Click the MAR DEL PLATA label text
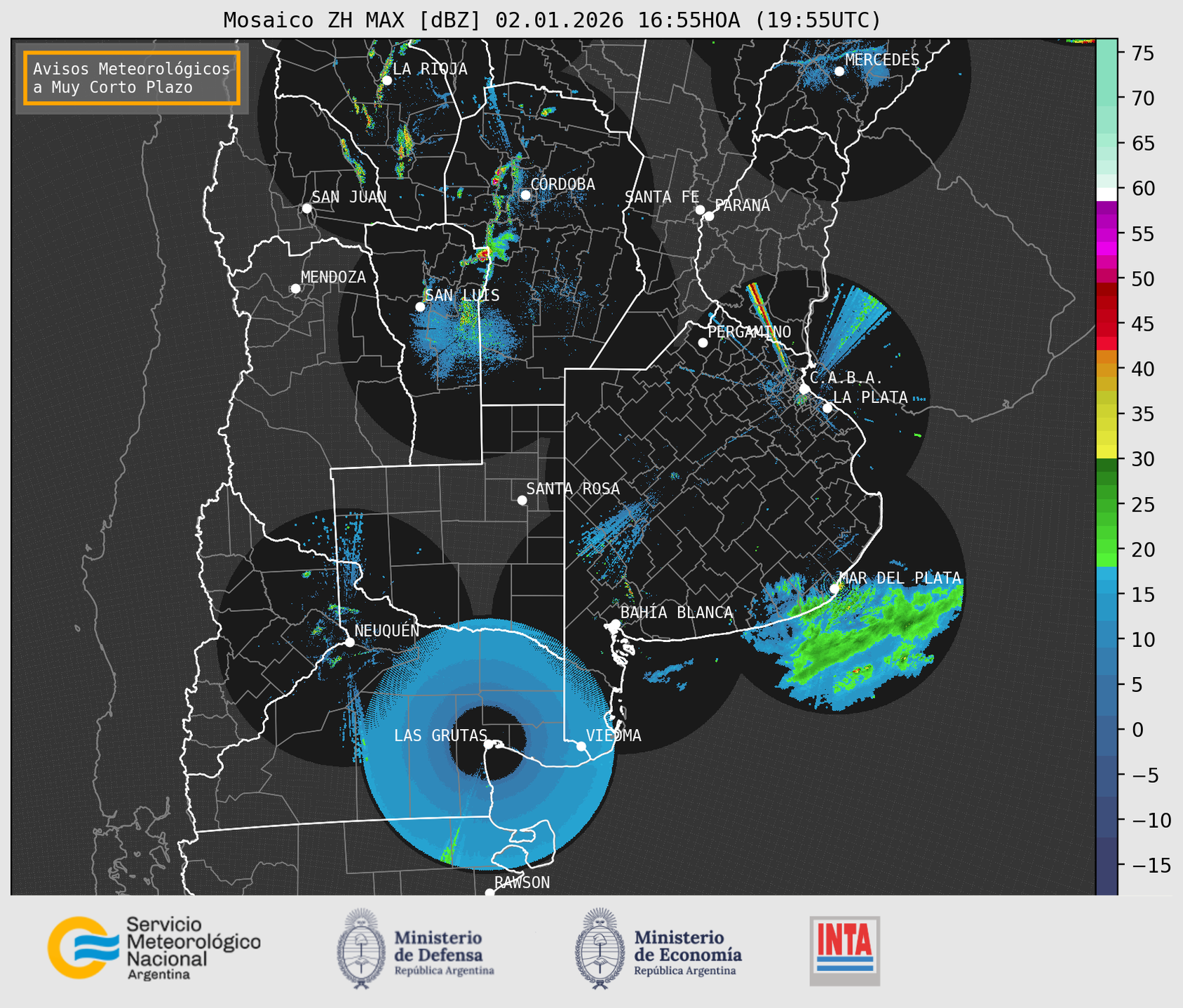Viewport: 1183px width, 1008px height. (900, 578)
